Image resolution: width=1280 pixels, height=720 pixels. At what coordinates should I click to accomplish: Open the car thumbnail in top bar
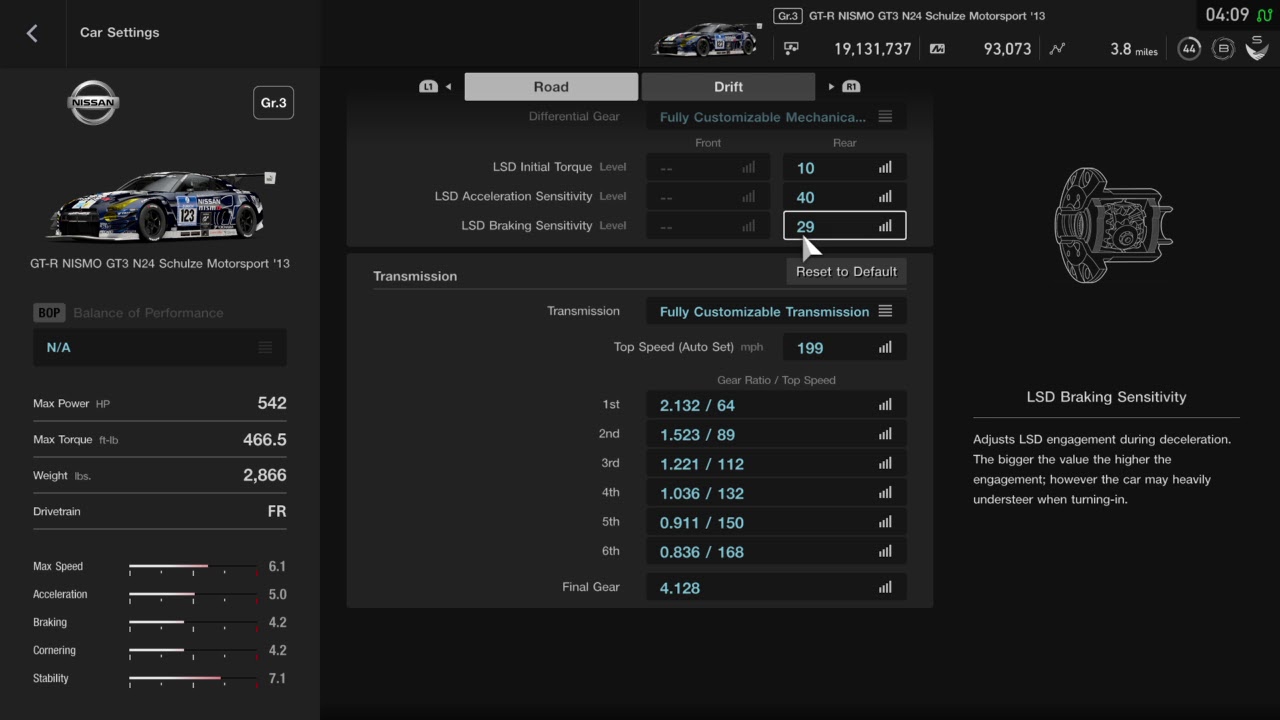tap(706, 38)
